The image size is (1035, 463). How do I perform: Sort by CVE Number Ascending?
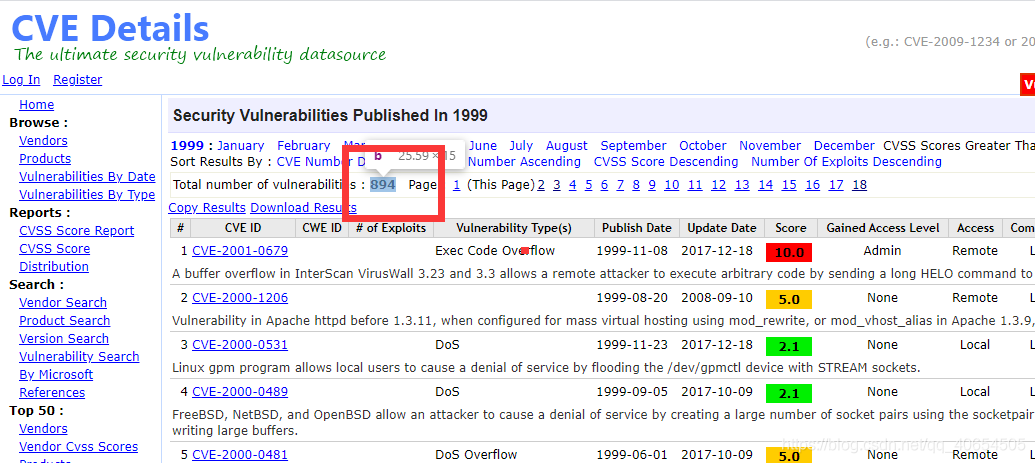[523, 162]
